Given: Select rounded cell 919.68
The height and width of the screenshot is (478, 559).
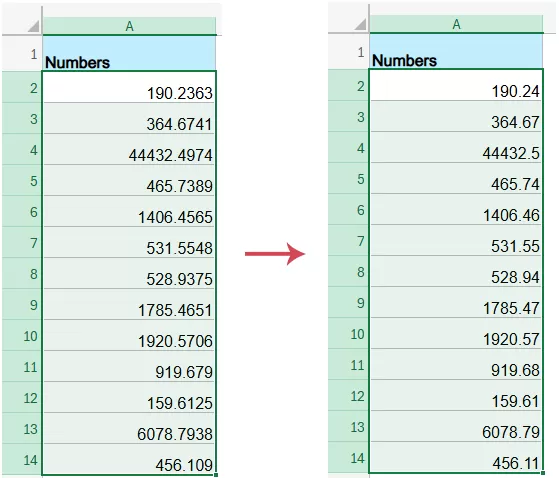Looking at the screenshot, I should [456, 364].
